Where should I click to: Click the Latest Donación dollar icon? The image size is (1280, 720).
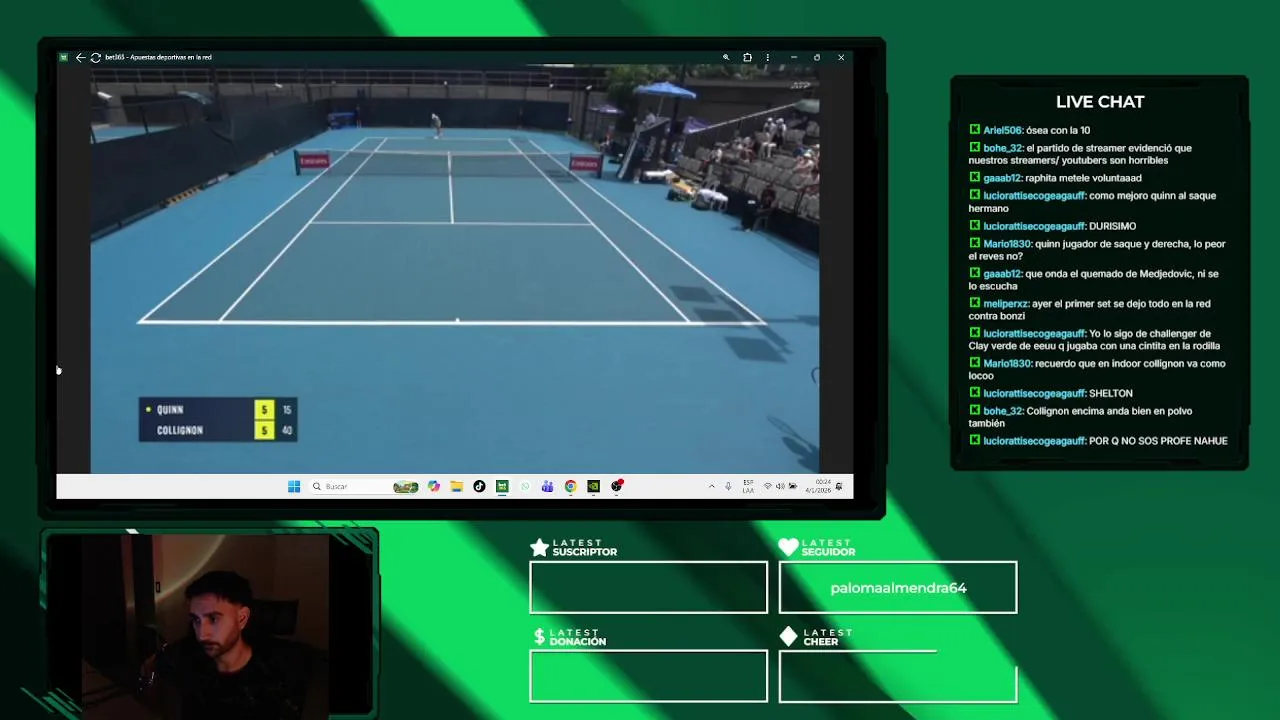[x=539, y=637]
